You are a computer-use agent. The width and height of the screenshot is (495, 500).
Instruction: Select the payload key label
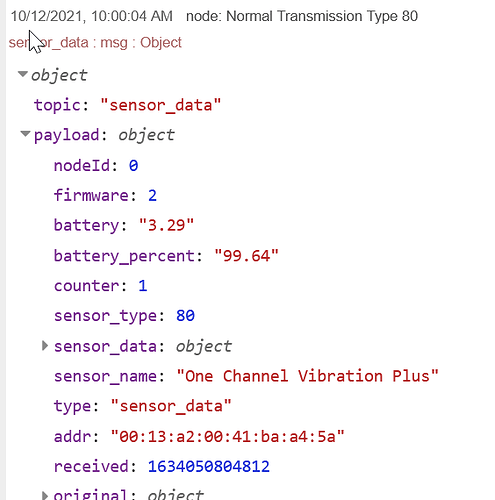click(67, 135)
